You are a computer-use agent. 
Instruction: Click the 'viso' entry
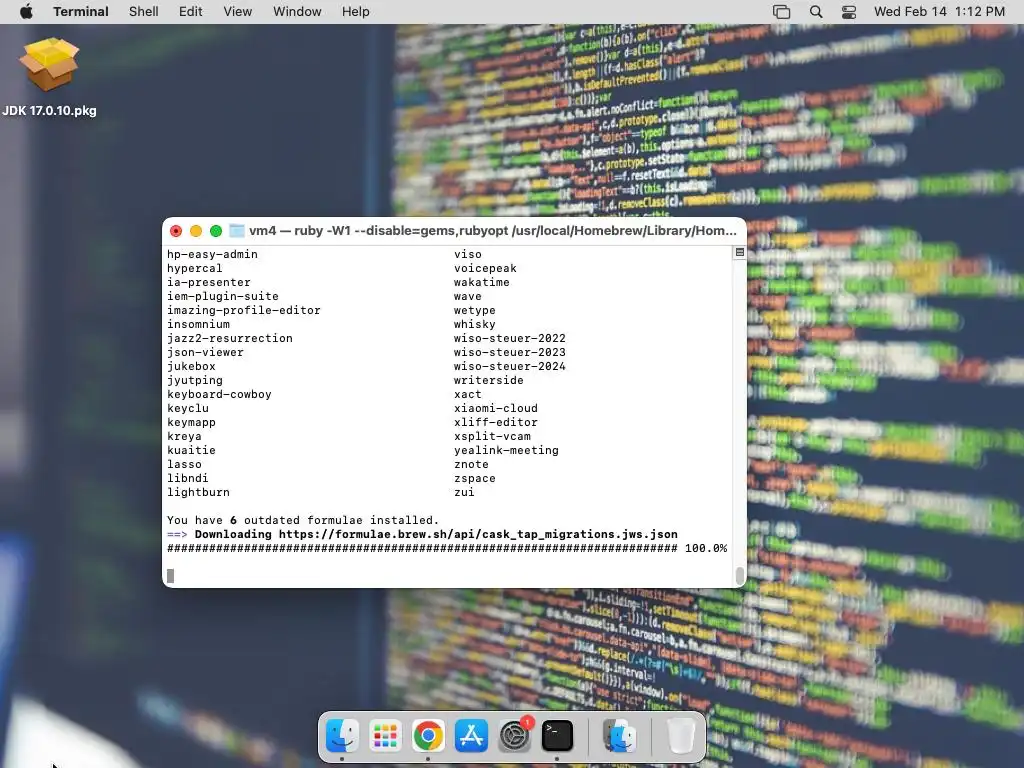(468, 255)
